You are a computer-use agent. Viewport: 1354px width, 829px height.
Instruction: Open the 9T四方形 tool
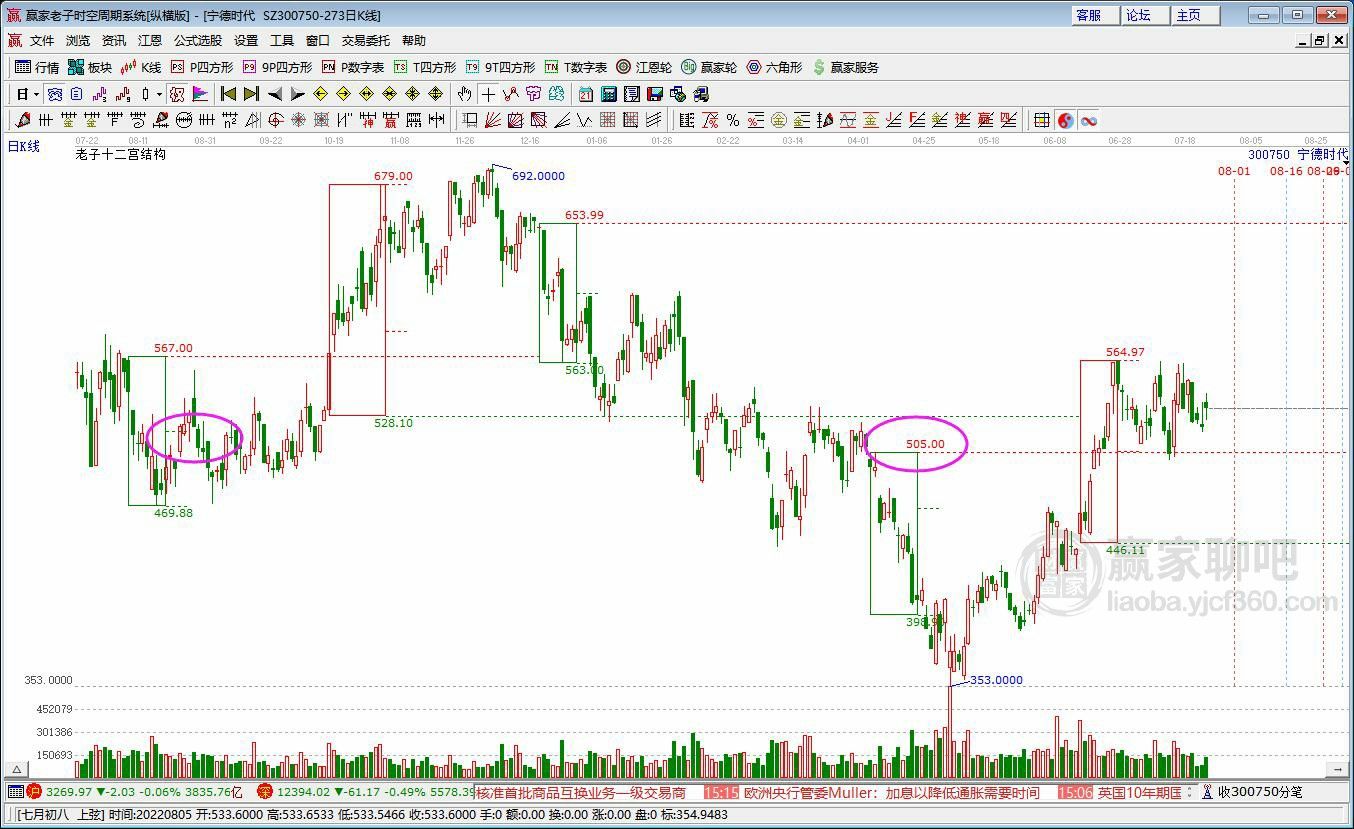(x=500, y=67)
